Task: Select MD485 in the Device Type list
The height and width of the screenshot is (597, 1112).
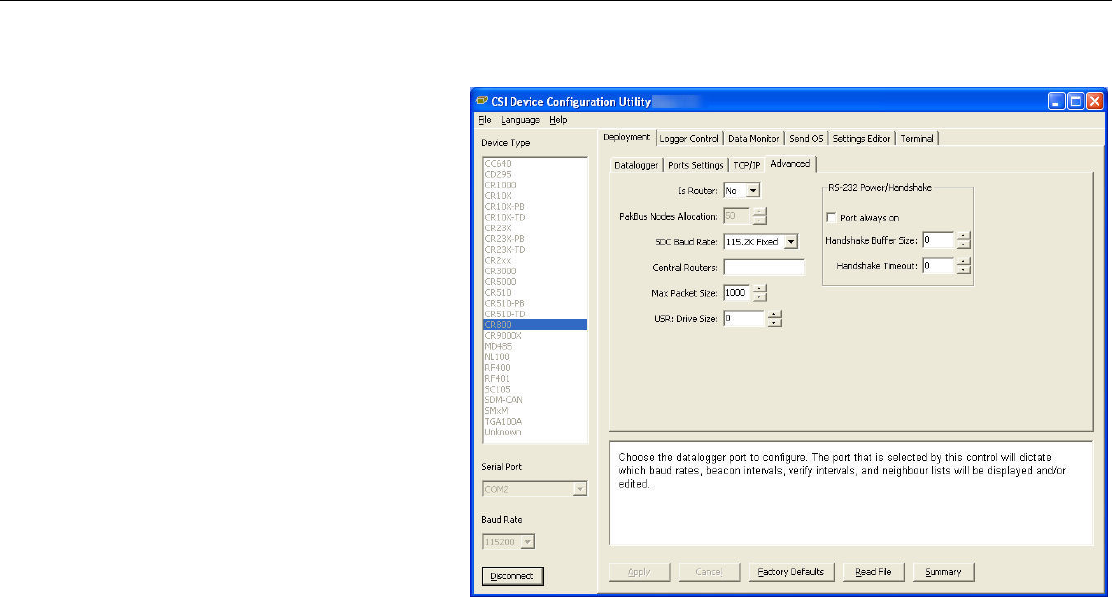Action: click(535, 346)
